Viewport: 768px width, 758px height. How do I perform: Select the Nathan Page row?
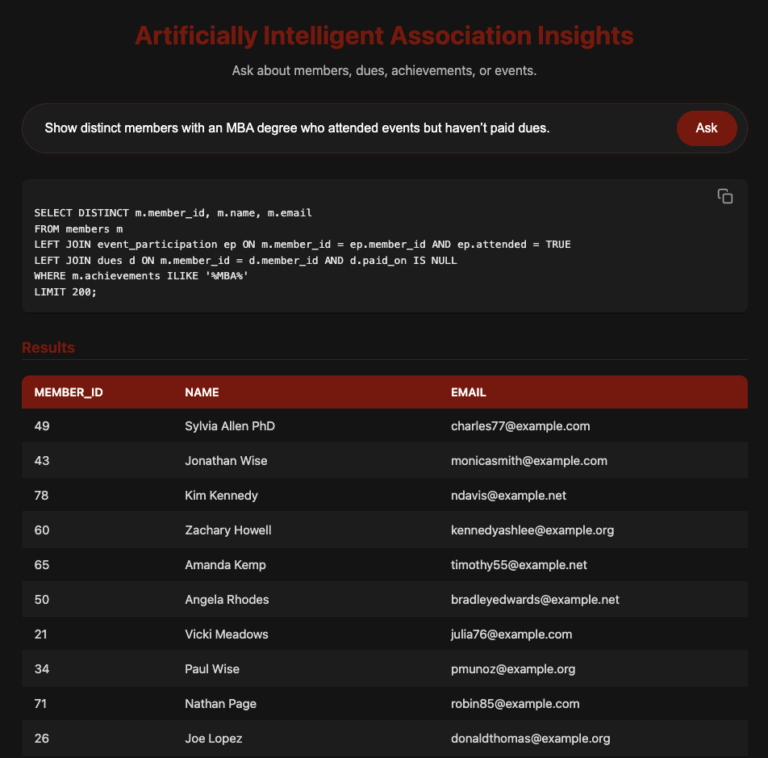pyautogui.click(x=220, y=704)
